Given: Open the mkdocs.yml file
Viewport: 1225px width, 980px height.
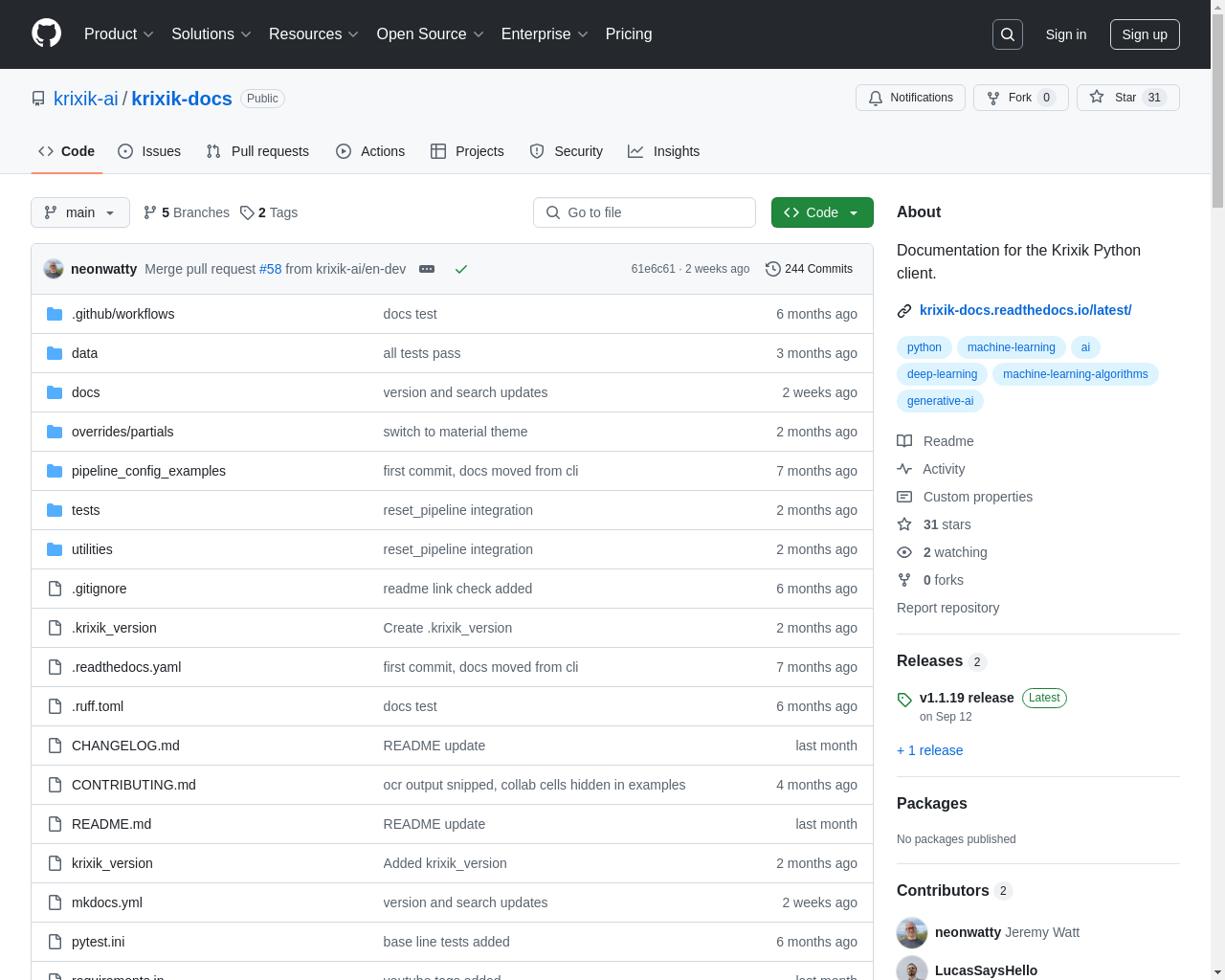Looking at the screenshot, I should point(107,902).
